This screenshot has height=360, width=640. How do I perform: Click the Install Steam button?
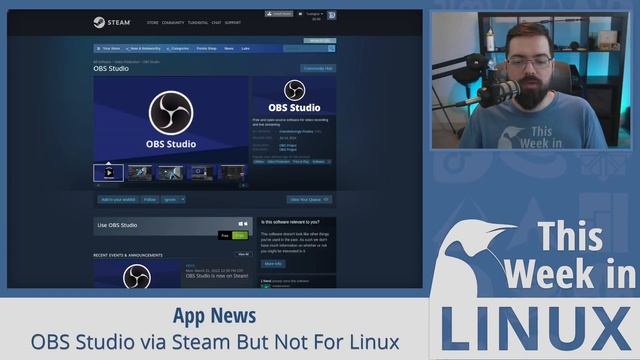tap(279, 14)
